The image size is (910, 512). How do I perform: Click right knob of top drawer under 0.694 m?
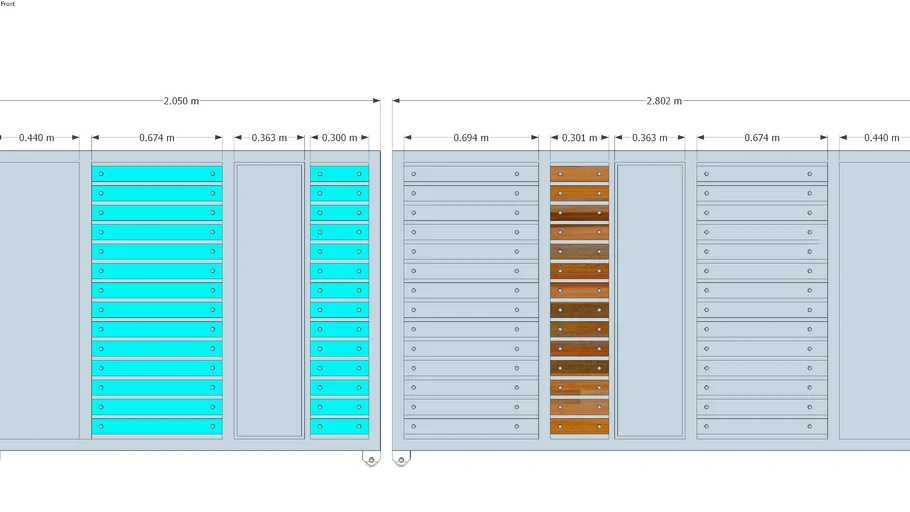517,174
